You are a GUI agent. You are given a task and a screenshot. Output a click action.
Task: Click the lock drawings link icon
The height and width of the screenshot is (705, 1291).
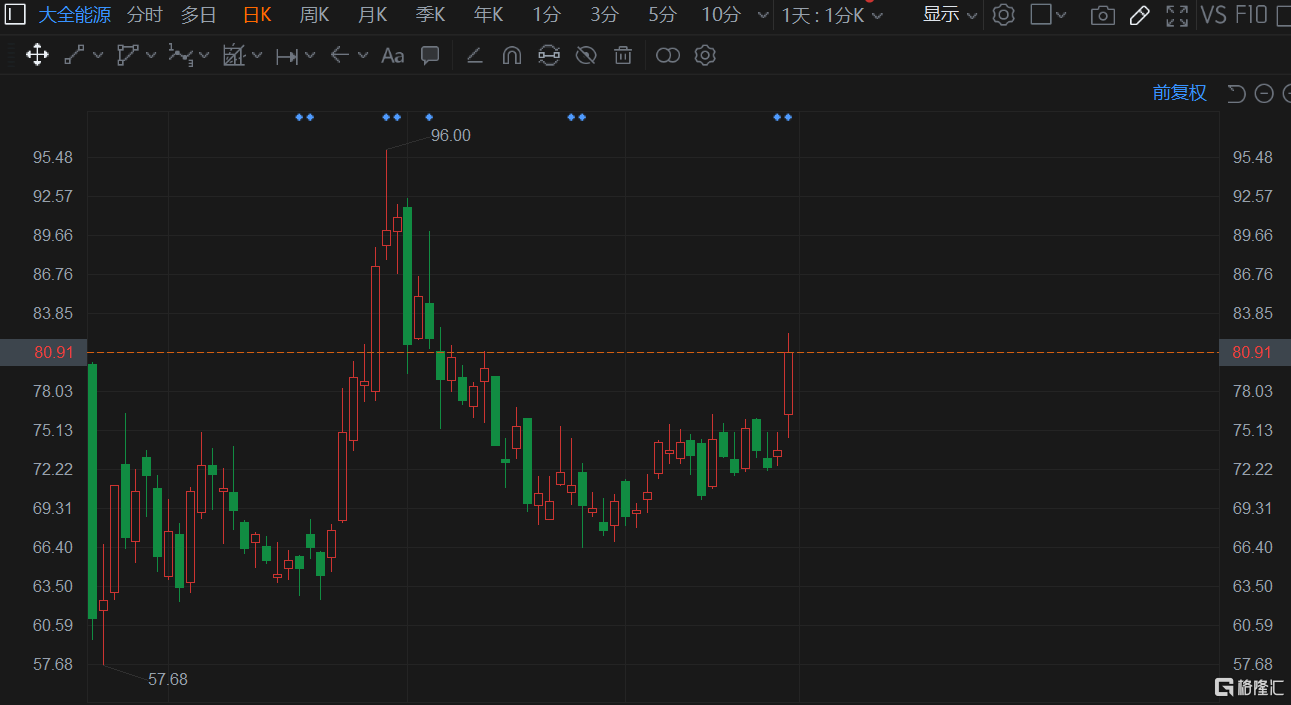pyautogui.click(x=548, y=56)
